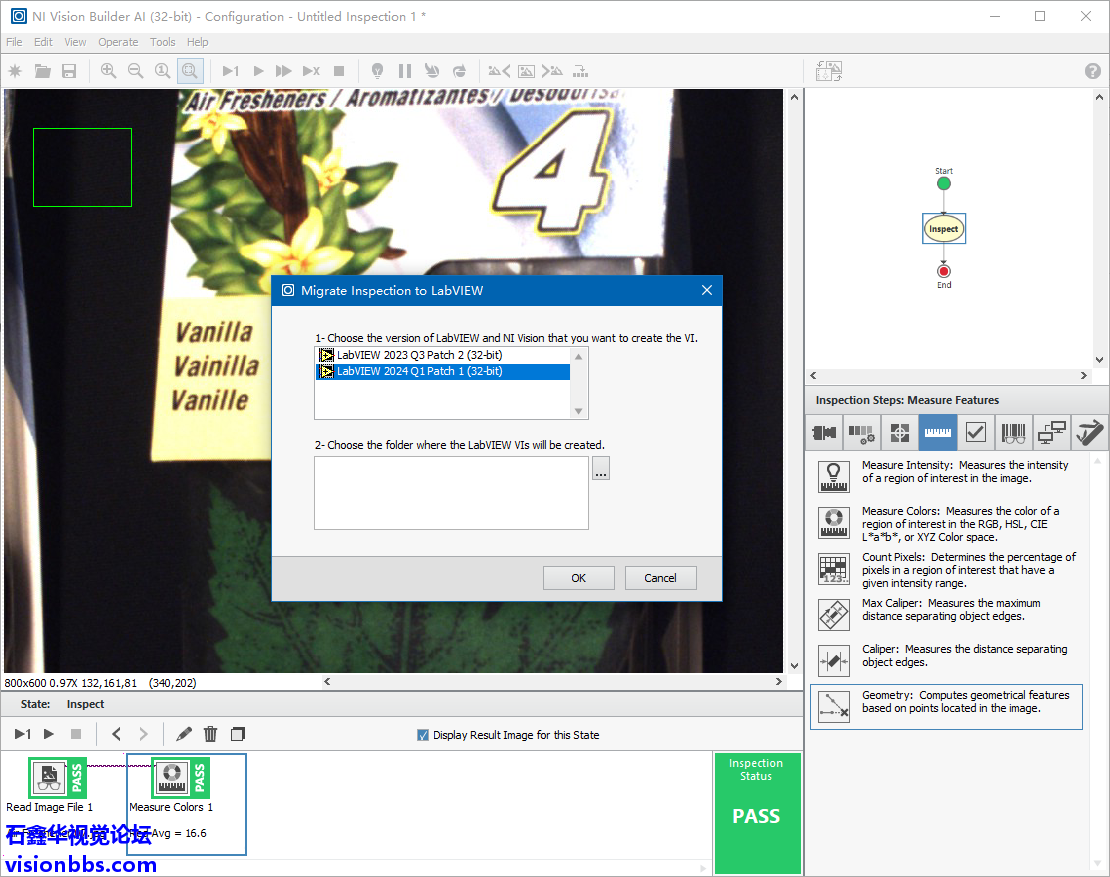Open the Tools menu
Screen dimensions: 1110x877
(162, 42)
